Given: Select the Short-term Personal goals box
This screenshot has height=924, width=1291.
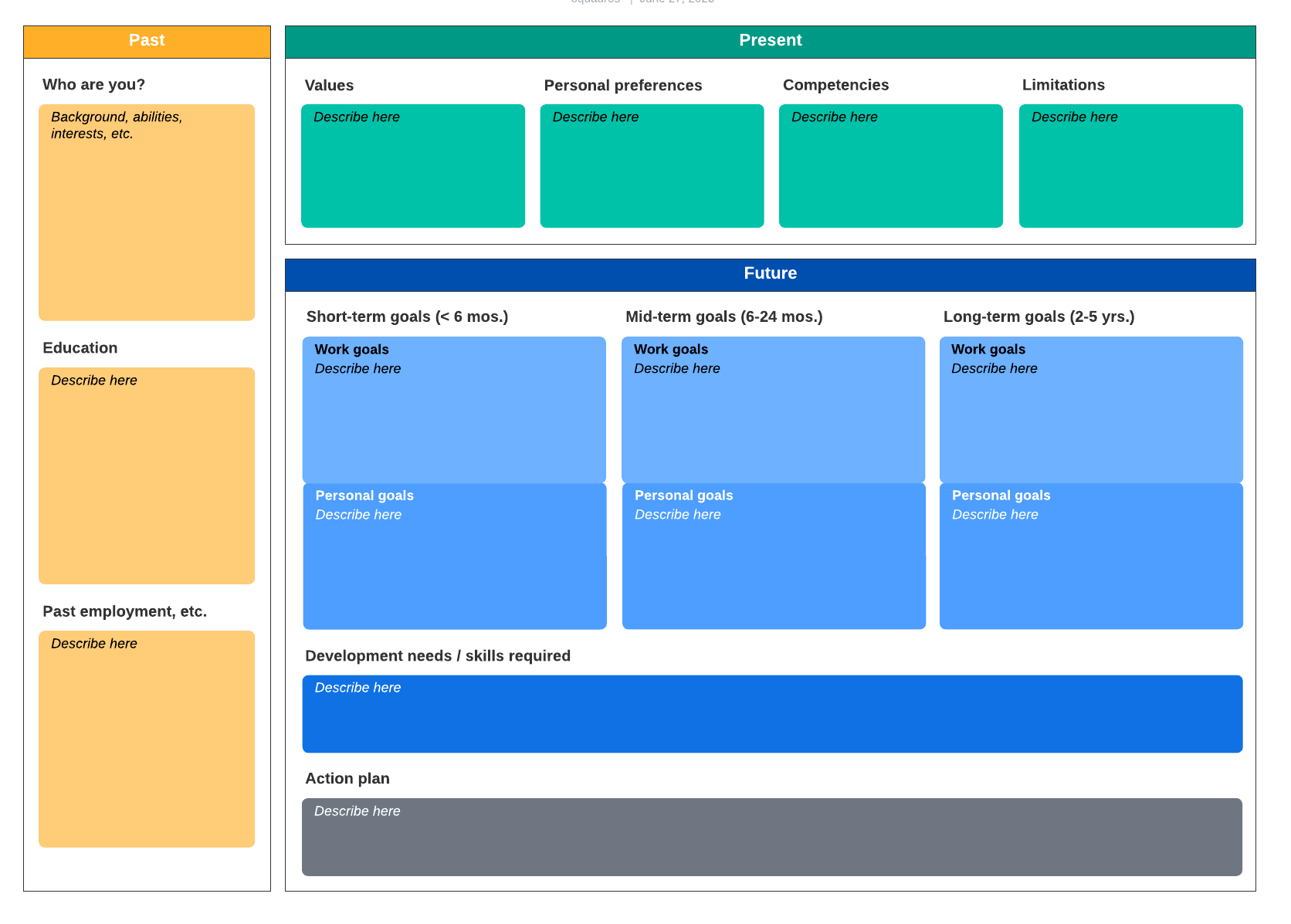Looking at the screenshot, I should 454,557.
